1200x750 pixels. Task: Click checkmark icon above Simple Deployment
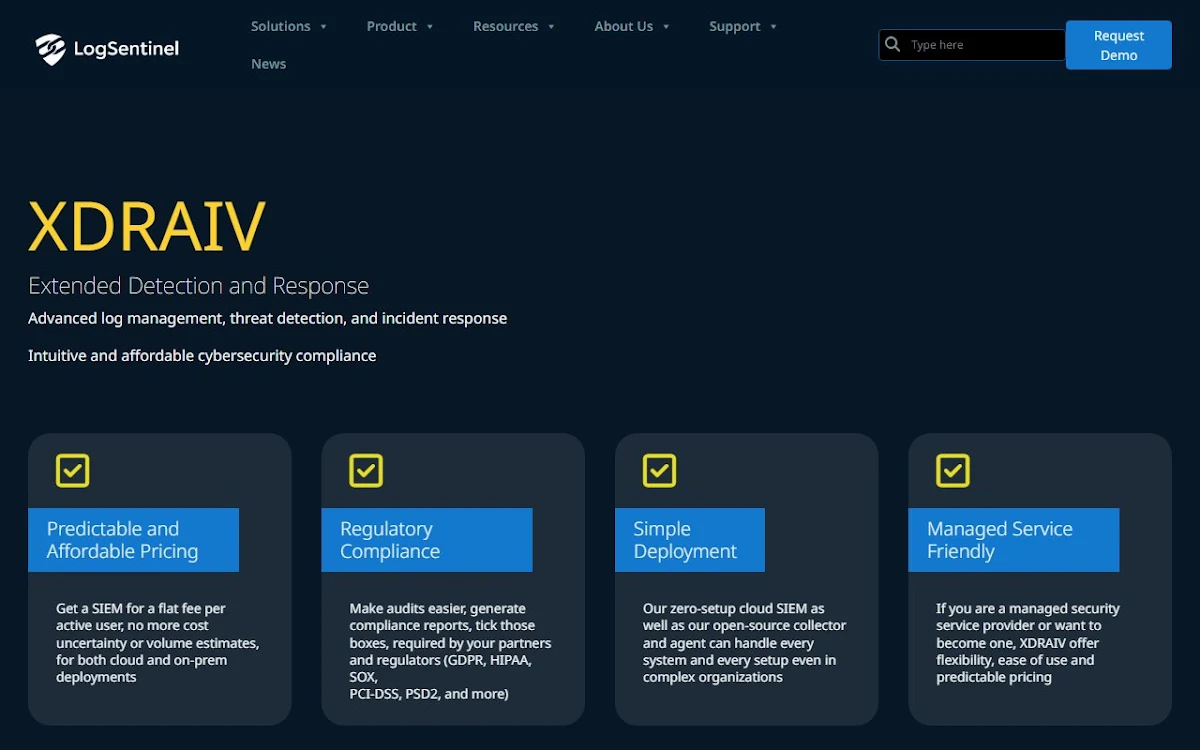659,471
